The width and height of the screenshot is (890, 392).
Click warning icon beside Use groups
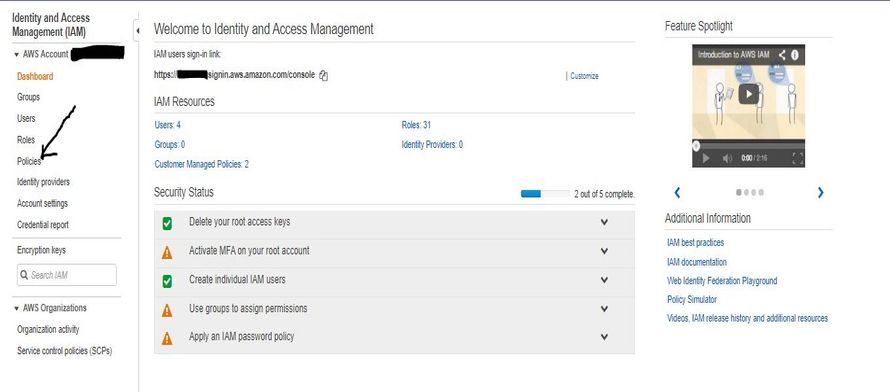point(167,310)
